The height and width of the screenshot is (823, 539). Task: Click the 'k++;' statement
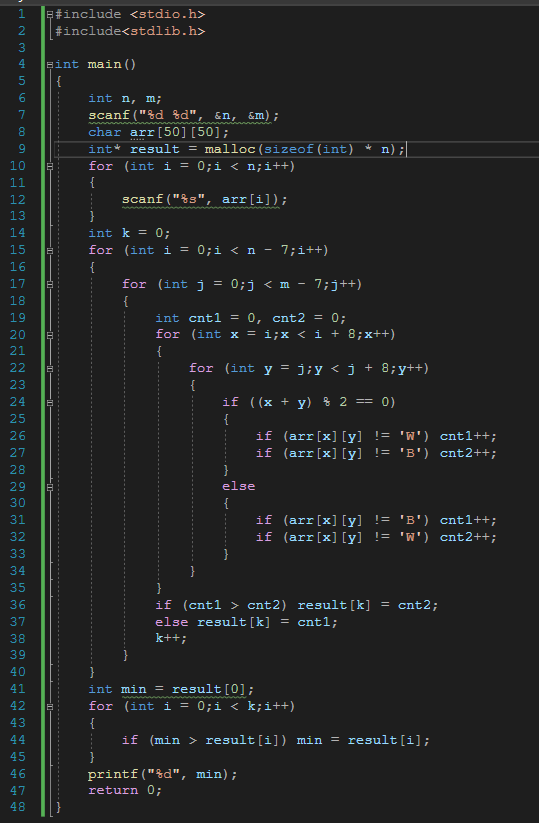click(171, 639)
